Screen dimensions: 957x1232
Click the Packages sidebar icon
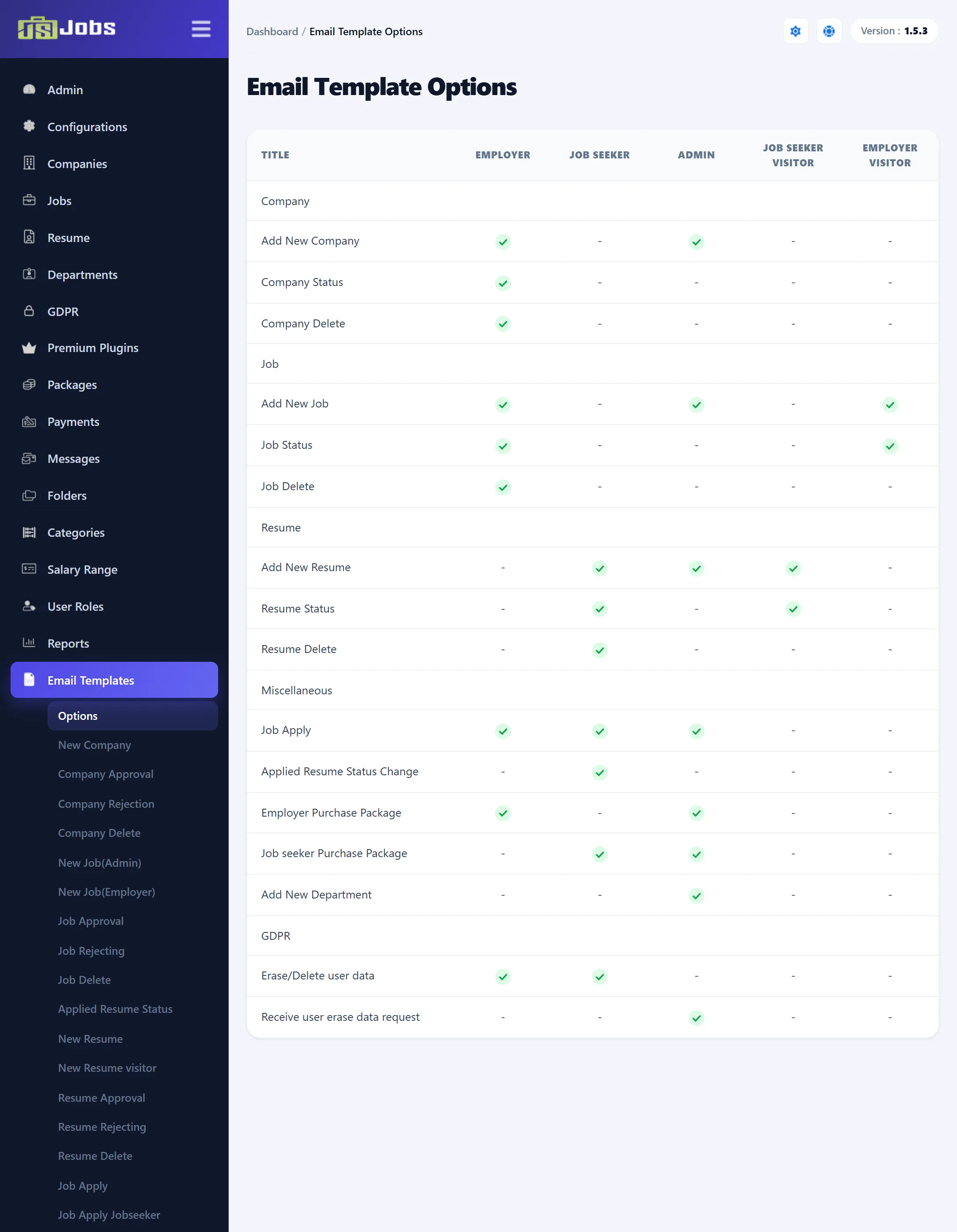pos(29,385)
